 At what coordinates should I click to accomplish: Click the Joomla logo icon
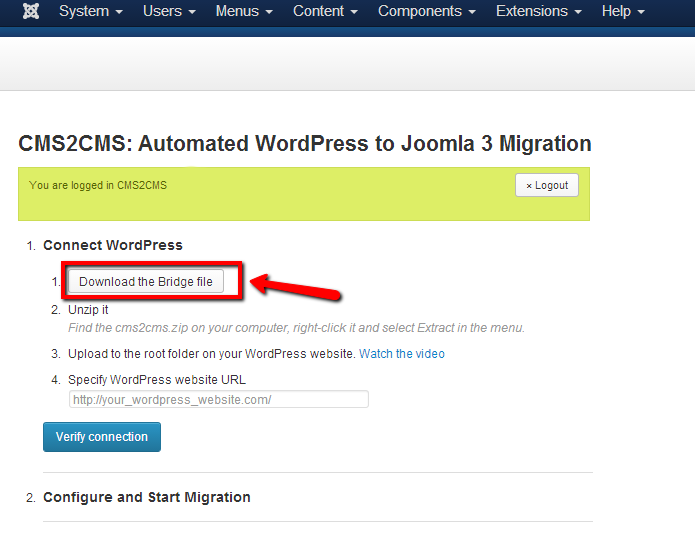pos(31,11)
